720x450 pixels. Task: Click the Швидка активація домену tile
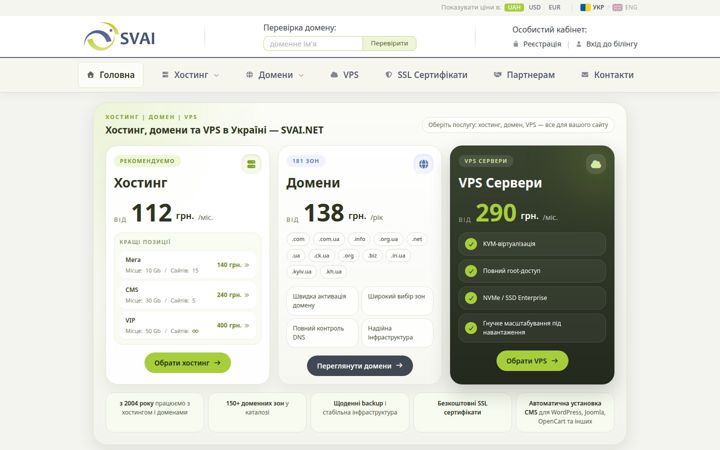pos(322,301)
